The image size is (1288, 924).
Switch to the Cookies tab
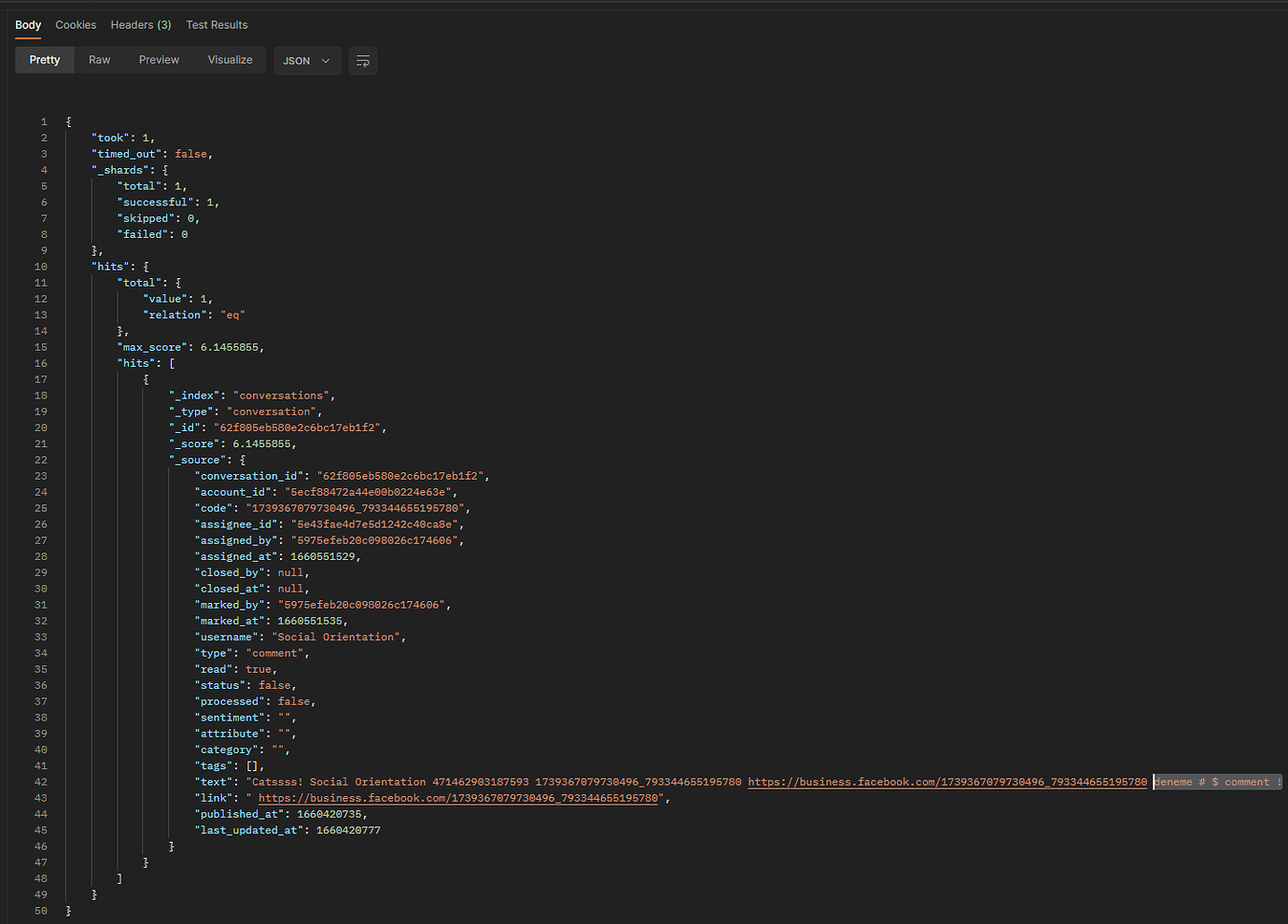click(76, 24)
